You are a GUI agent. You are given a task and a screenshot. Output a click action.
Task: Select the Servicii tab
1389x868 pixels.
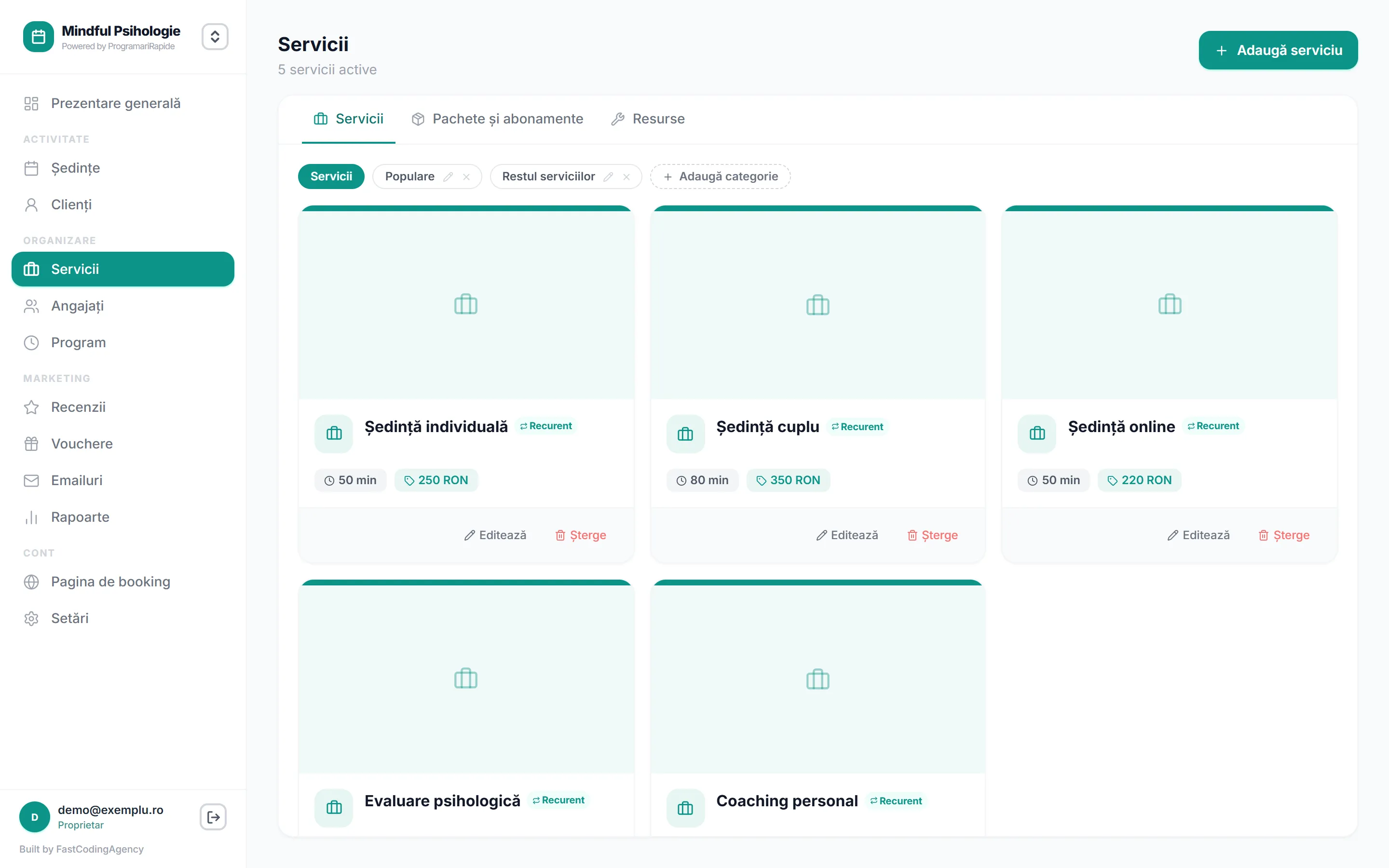pyautogui.click(x=348, y=119)
